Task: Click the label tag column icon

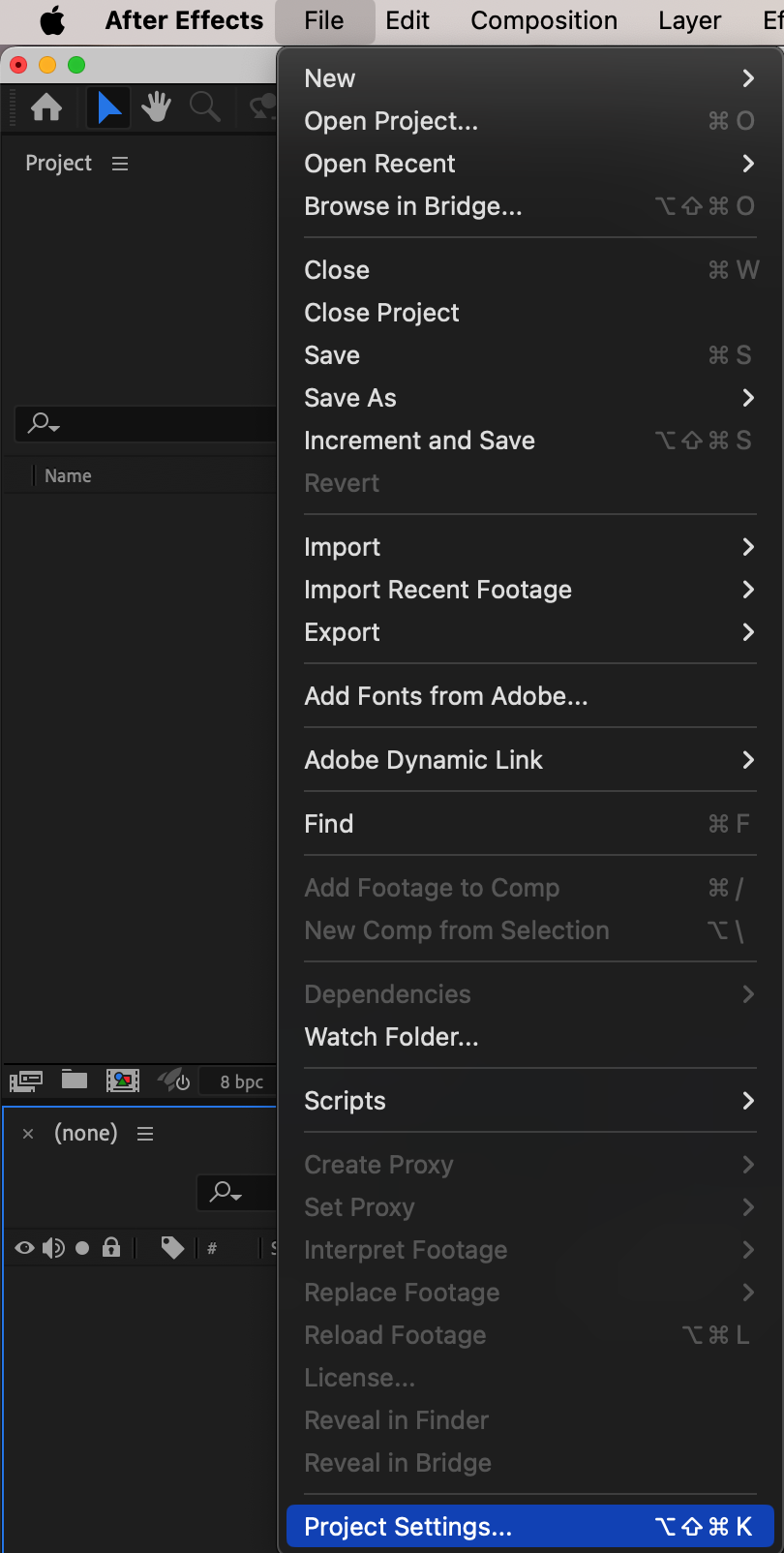Action: tap(172, 1248)
